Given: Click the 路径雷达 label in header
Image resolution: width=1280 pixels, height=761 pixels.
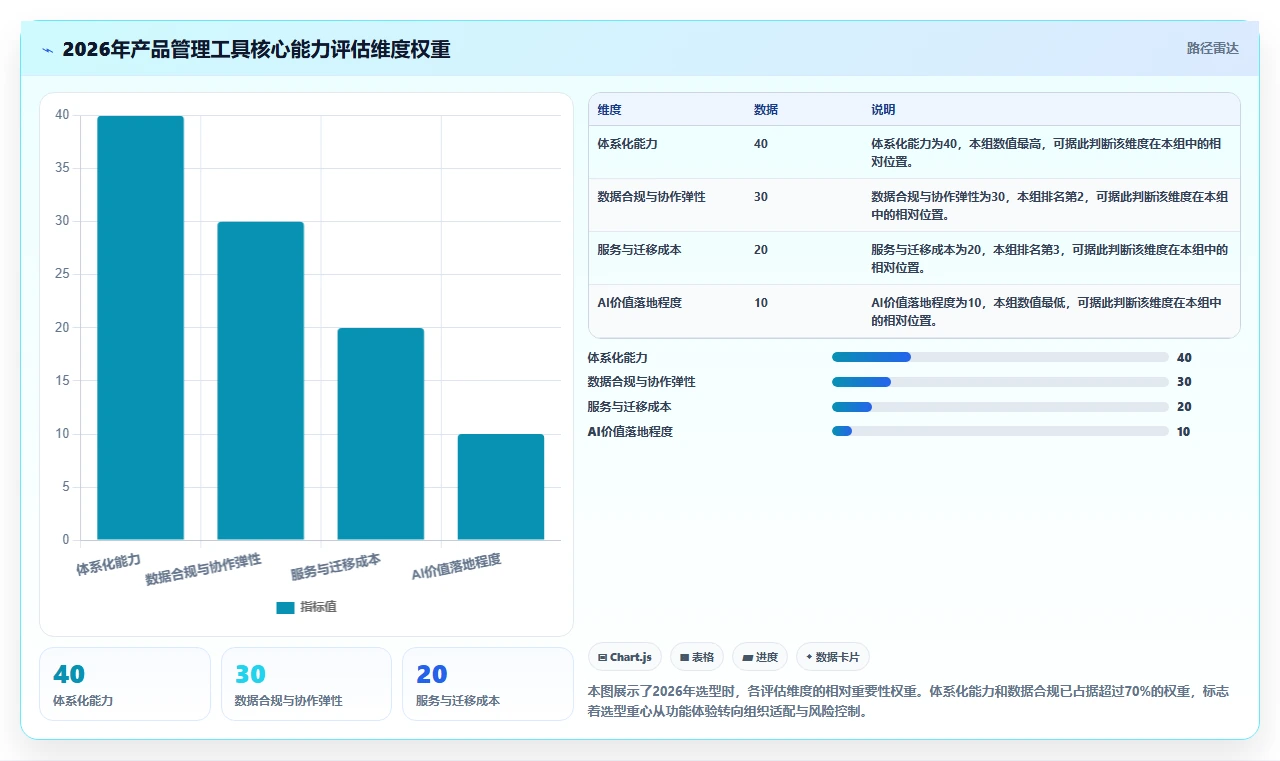Looking at the screenshot, I should point(1212,48).
